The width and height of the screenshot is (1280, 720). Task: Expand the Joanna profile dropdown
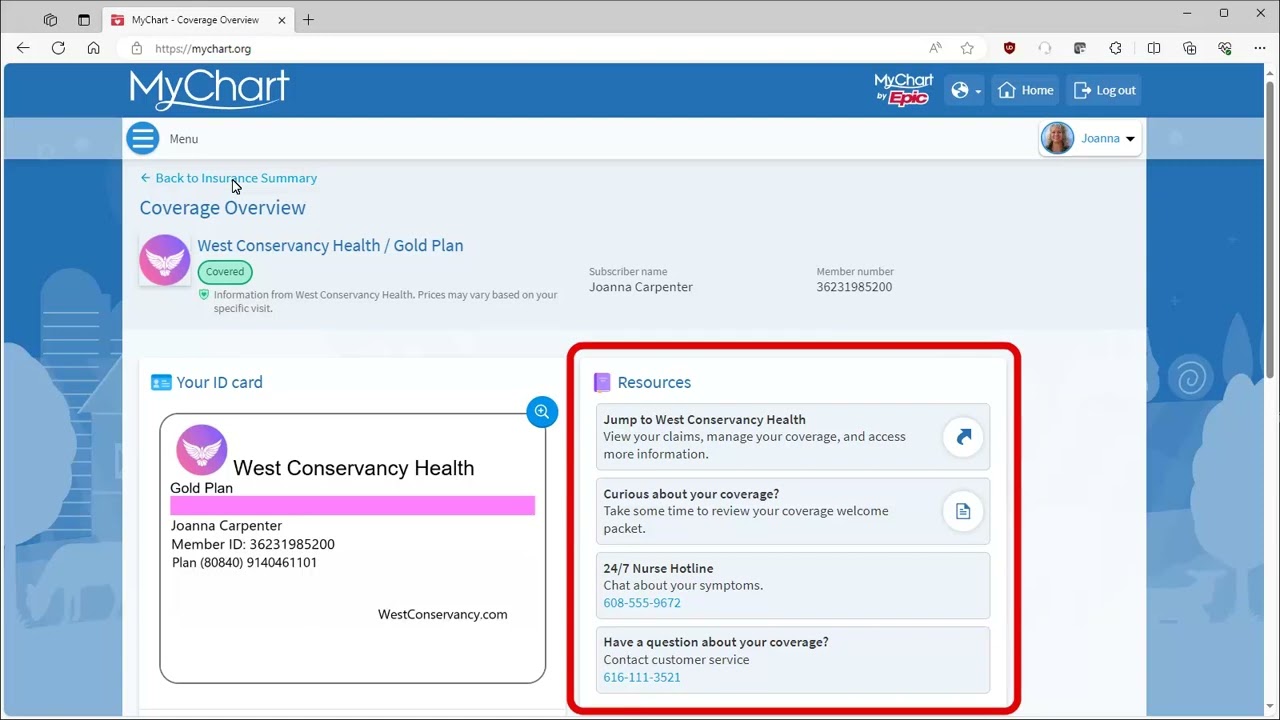[1091, 138]
